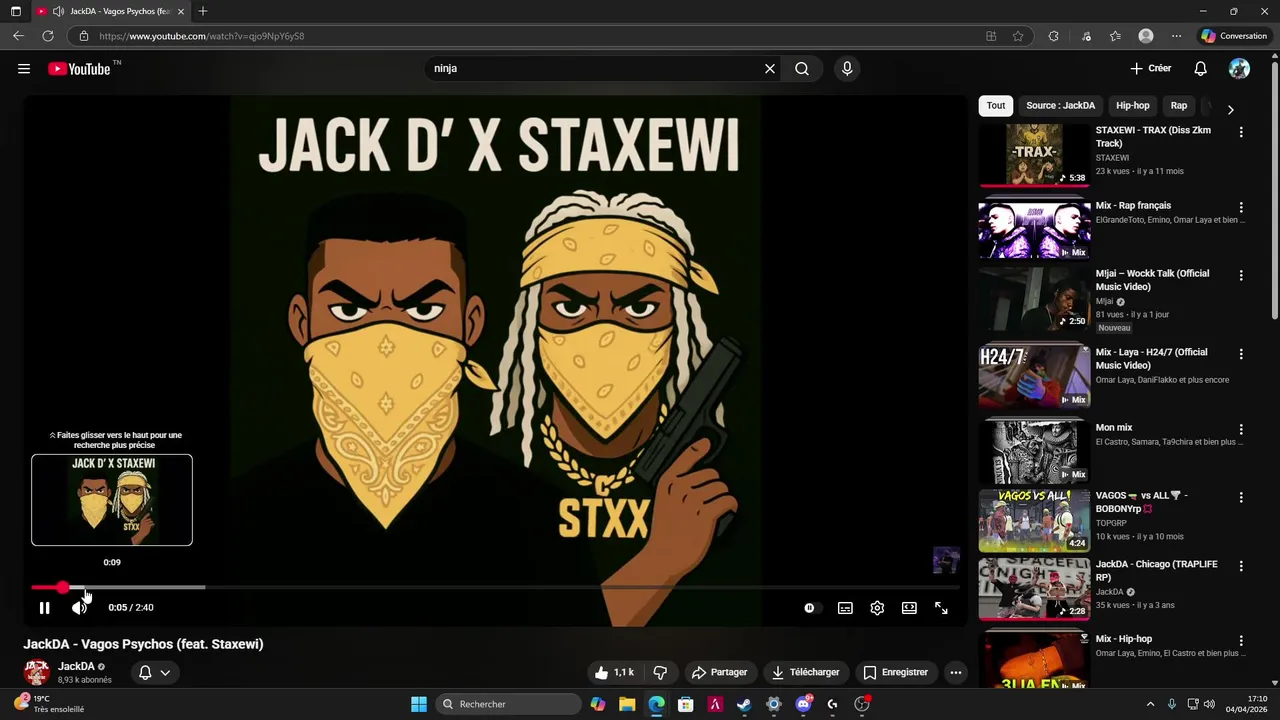The height and width of the screenshot is (720, 1280).
Task: Open options for JackDA - Chicago video
Action: 1241,566
